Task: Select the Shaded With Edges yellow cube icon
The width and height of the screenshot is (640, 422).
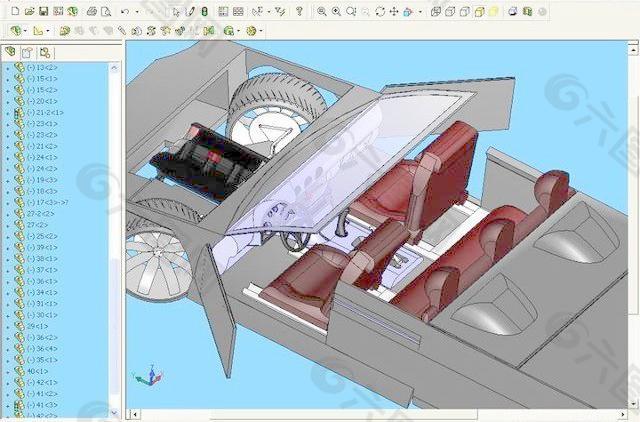Action: (x=479, y=11)
